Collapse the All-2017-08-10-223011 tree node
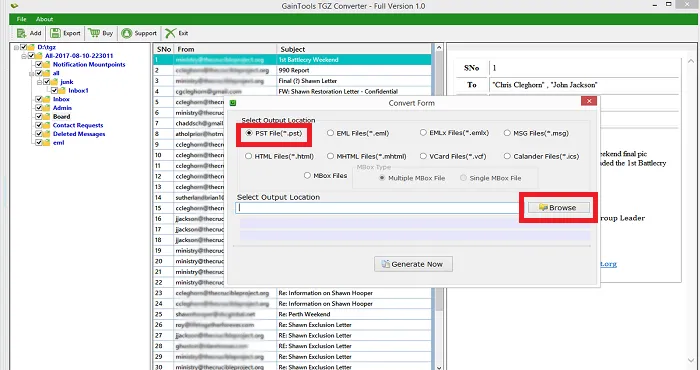The width and height of the screenshot is (700, 370). tap(24, 56)
